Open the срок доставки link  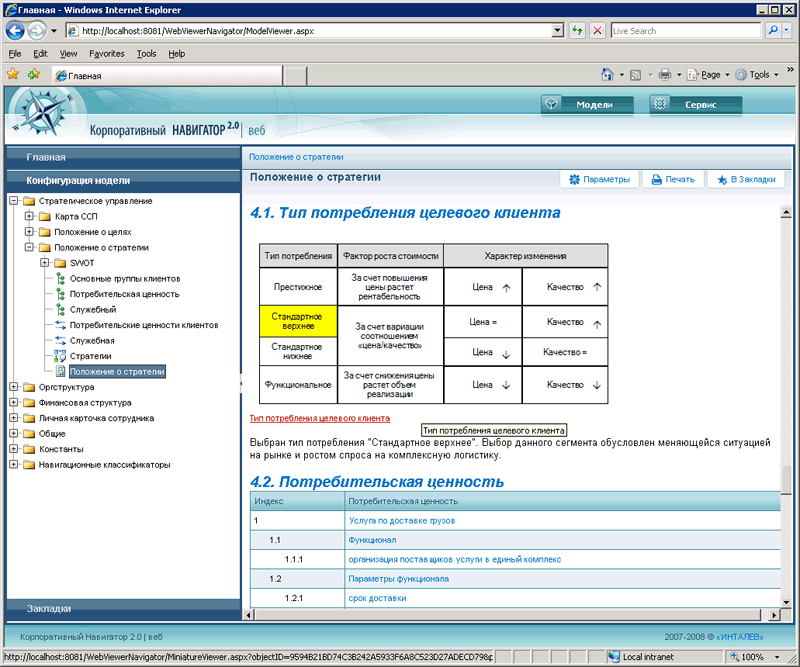point(378,598)
